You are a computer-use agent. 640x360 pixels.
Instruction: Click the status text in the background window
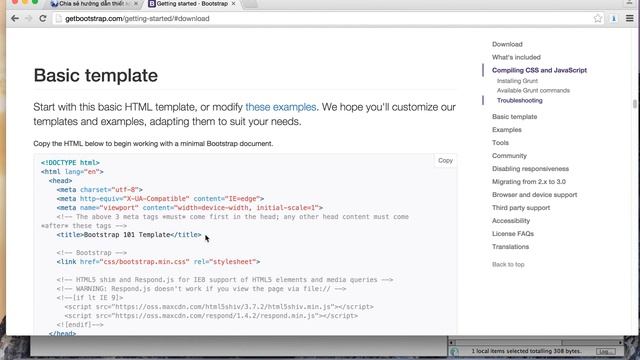tap(526, 351)
